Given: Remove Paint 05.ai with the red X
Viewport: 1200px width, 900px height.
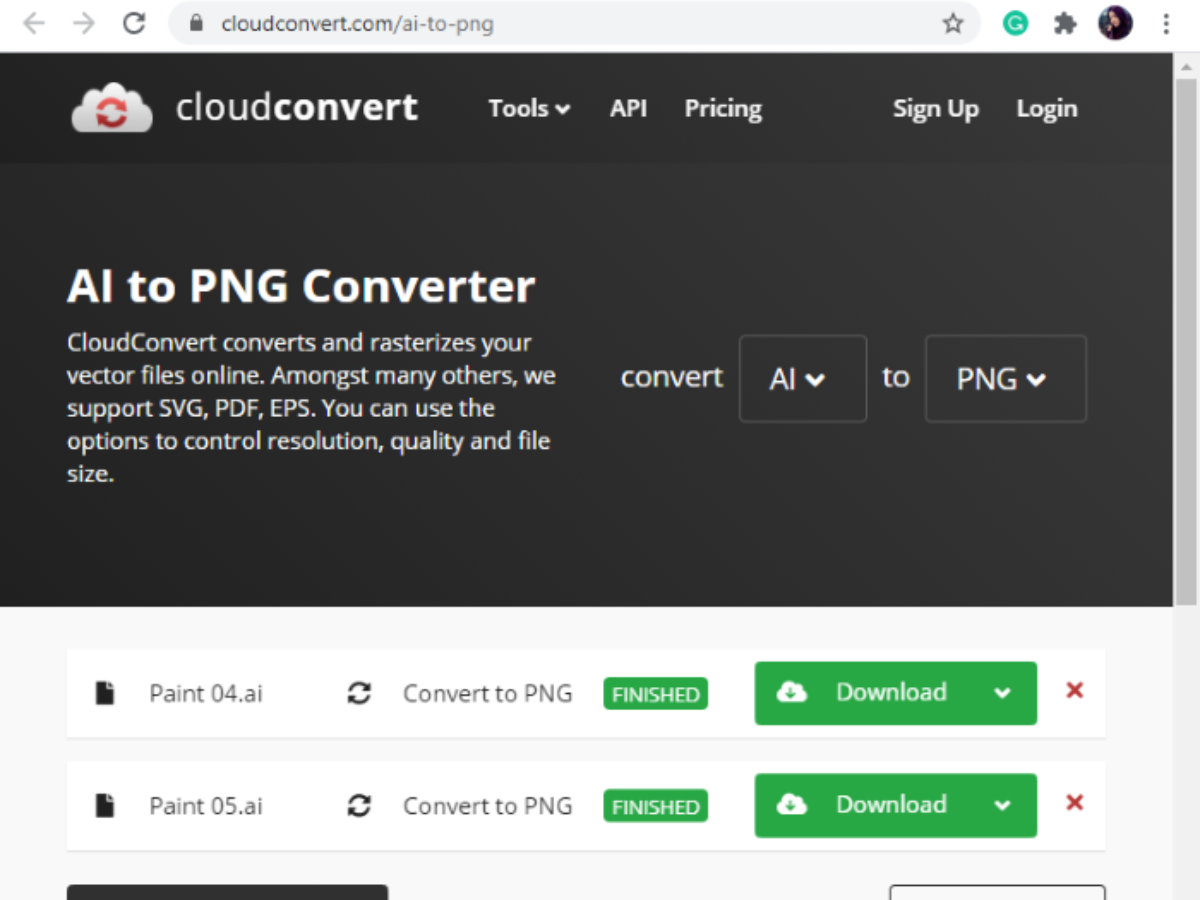Looking at the screenshot, I should click(1075, 802).
